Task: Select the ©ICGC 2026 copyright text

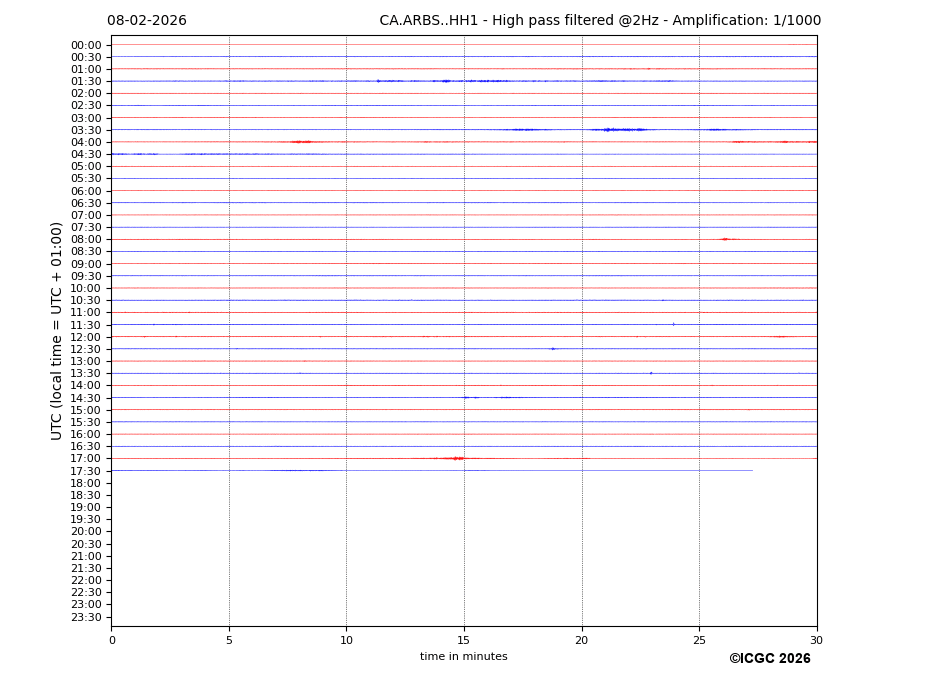Action: click(x=769, y=659)
